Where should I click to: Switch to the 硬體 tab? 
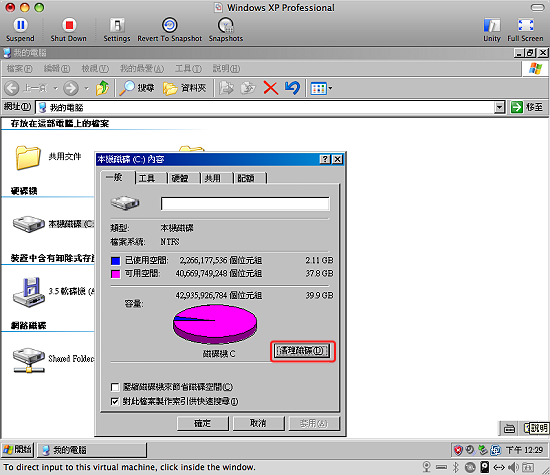coord(183,178)
